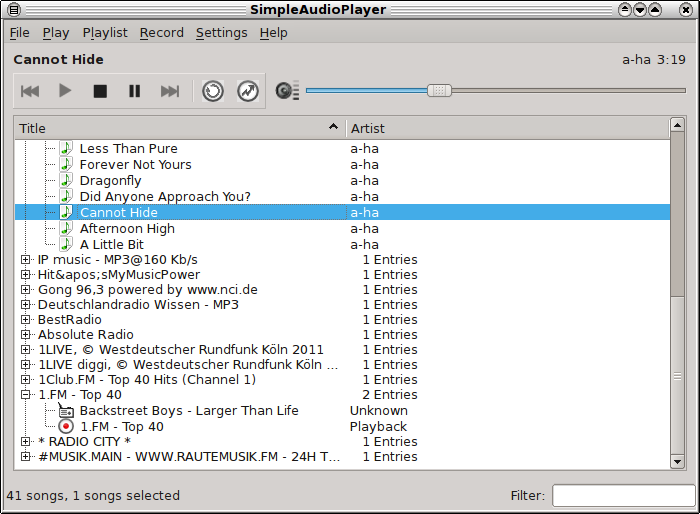The height and width of the screenshot is (514, 700).
Task: Select the song Afternoon High
Action: (127, 228)
